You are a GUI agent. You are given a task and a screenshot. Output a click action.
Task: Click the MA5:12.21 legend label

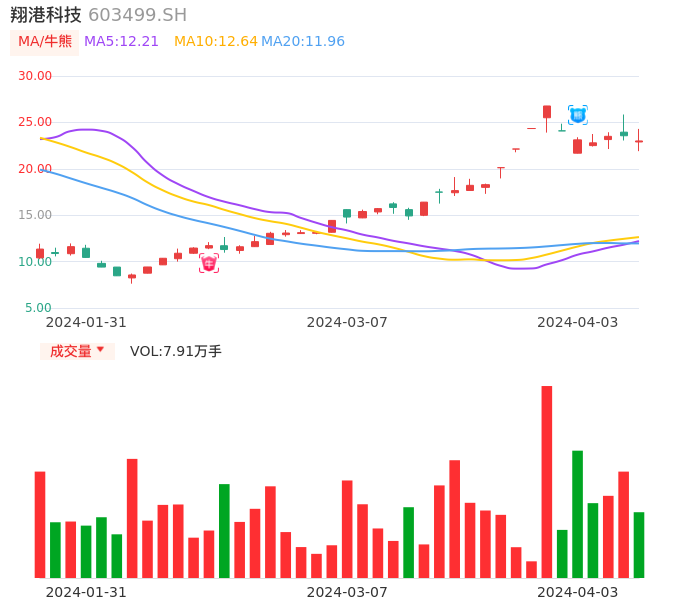coord(121,42)
